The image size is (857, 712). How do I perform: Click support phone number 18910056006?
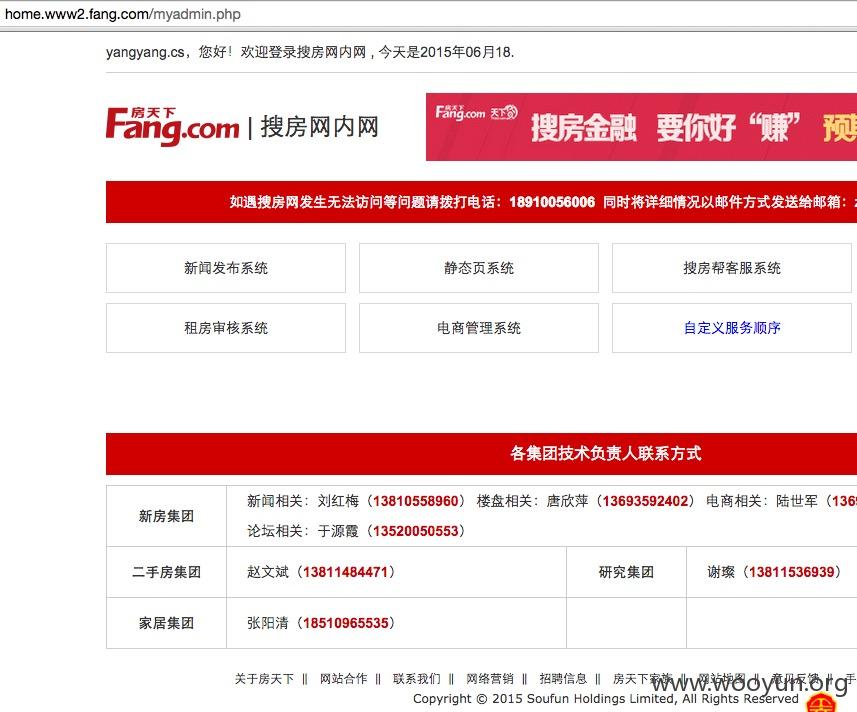pyautogui.click(x=552, y=202)
